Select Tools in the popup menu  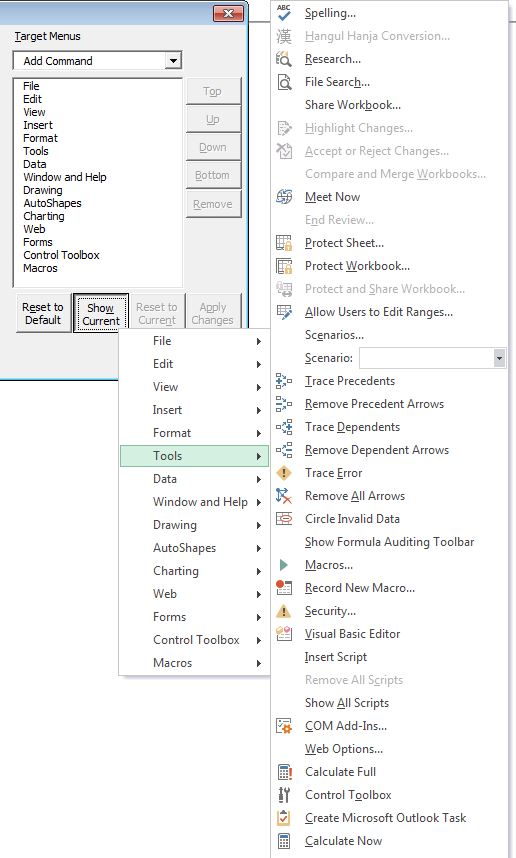pos(194,456)
